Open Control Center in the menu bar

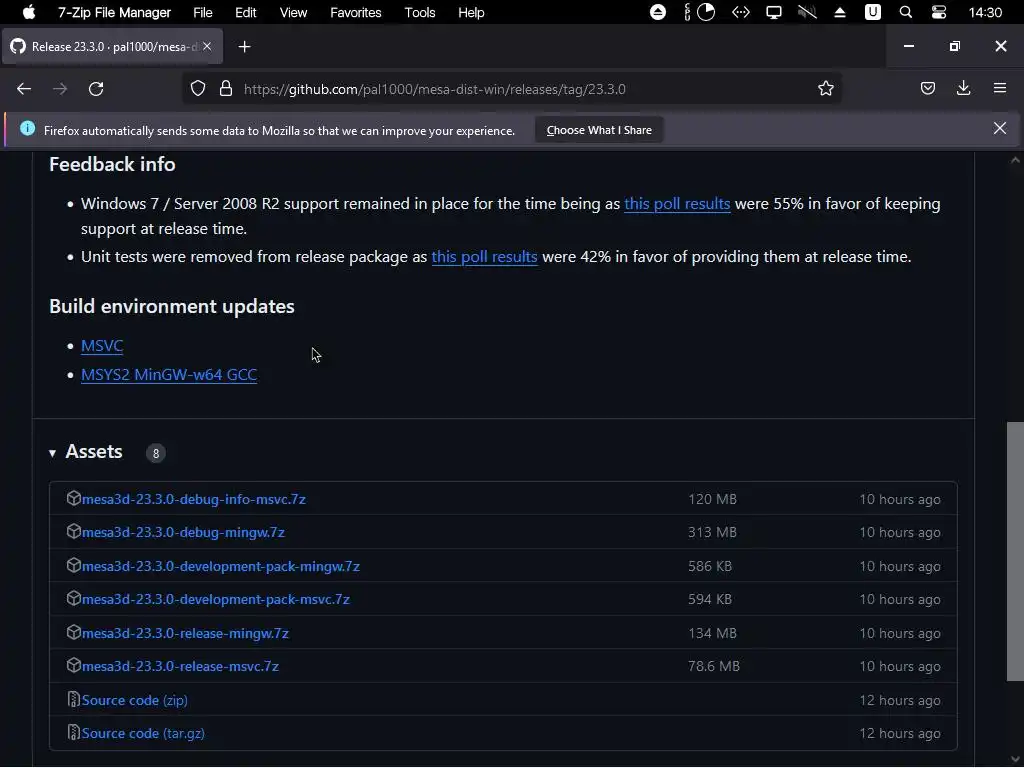tap(938, 12)
